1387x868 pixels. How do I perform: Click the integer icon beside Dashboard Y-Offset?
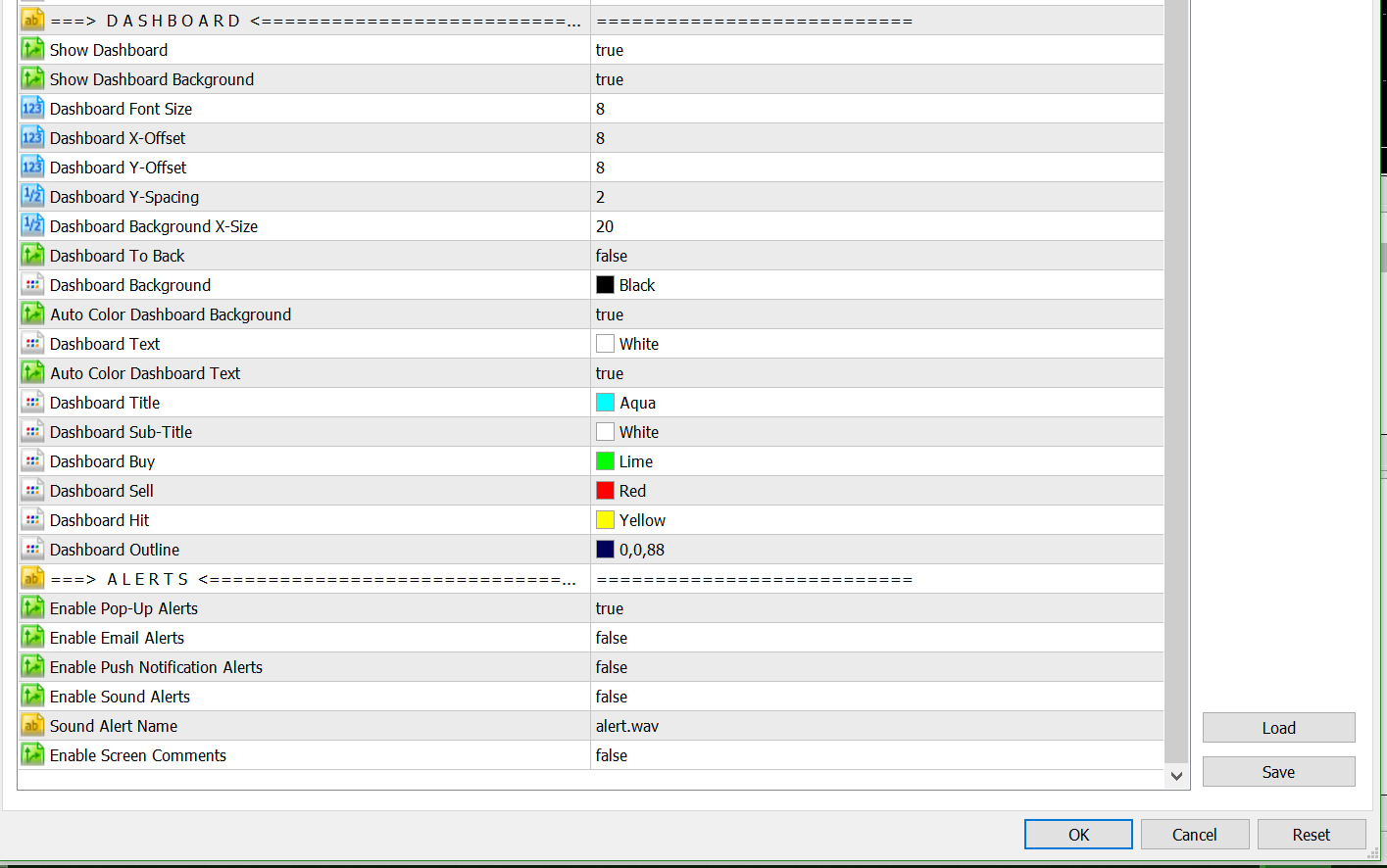(x=32, y=167)
